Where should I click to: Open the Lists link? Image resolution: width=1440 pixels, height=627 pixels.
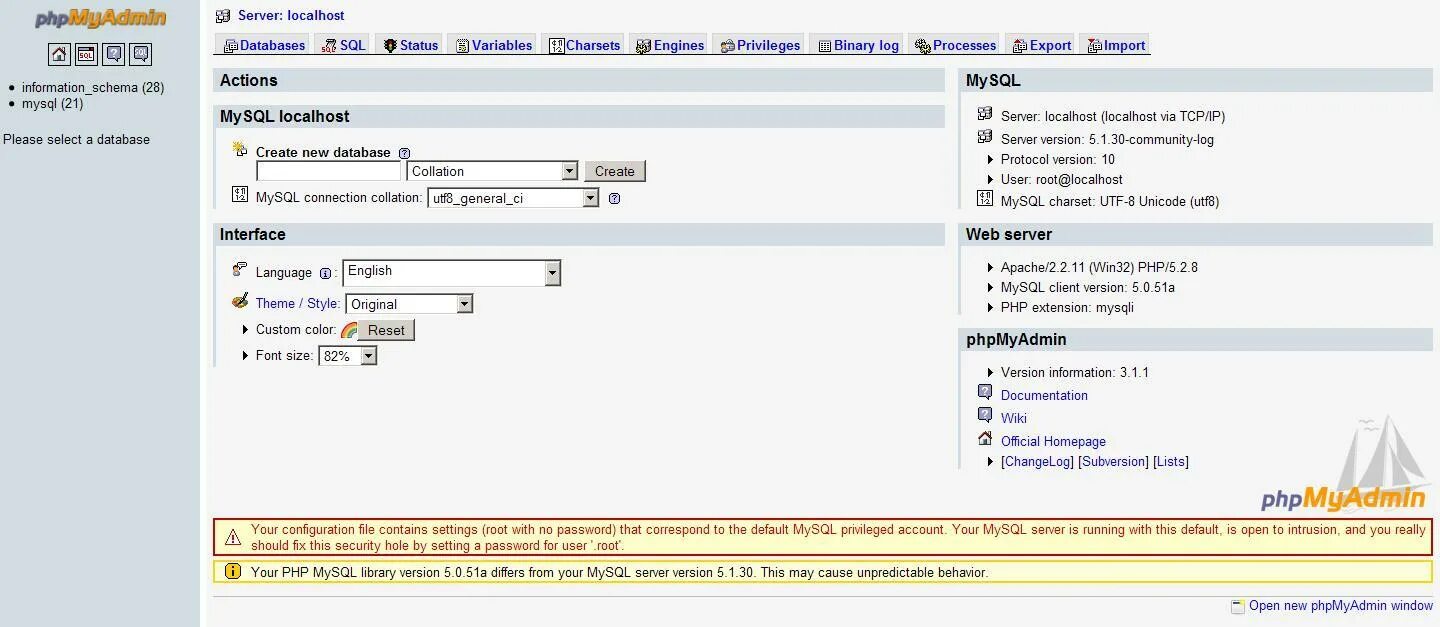point(1170,461)
